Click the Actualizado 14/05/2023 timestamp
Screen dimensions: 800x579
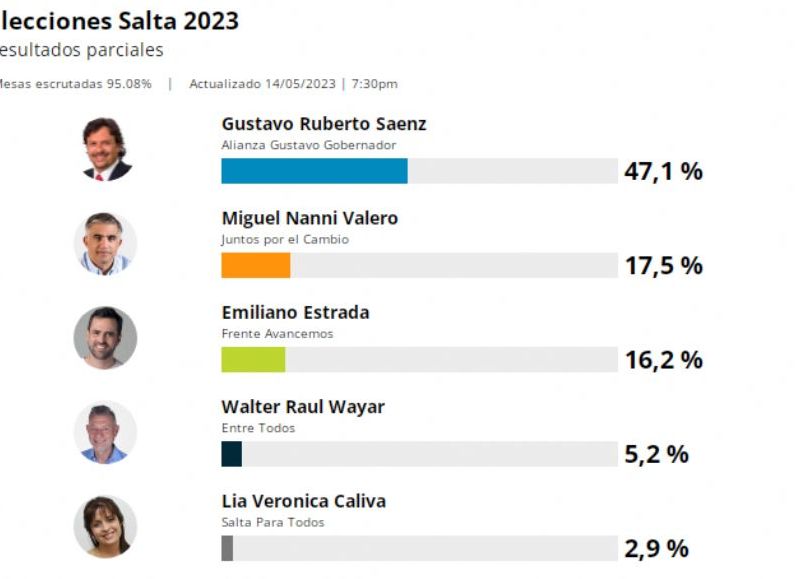tap(262, 84)
